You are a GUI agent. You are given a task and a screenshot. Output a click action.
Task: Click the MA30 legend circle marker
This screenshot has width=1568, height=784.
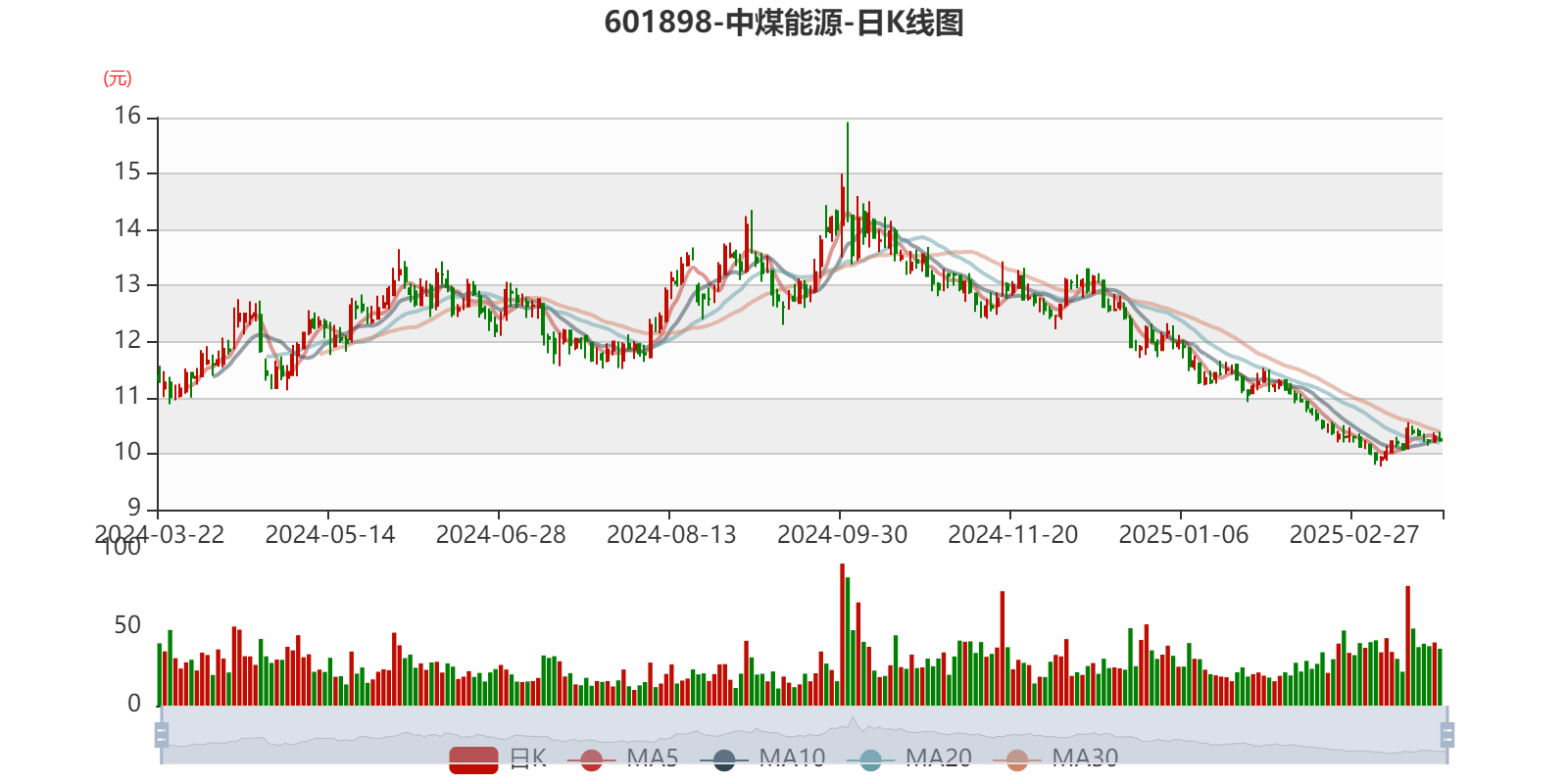point(1017,759)
